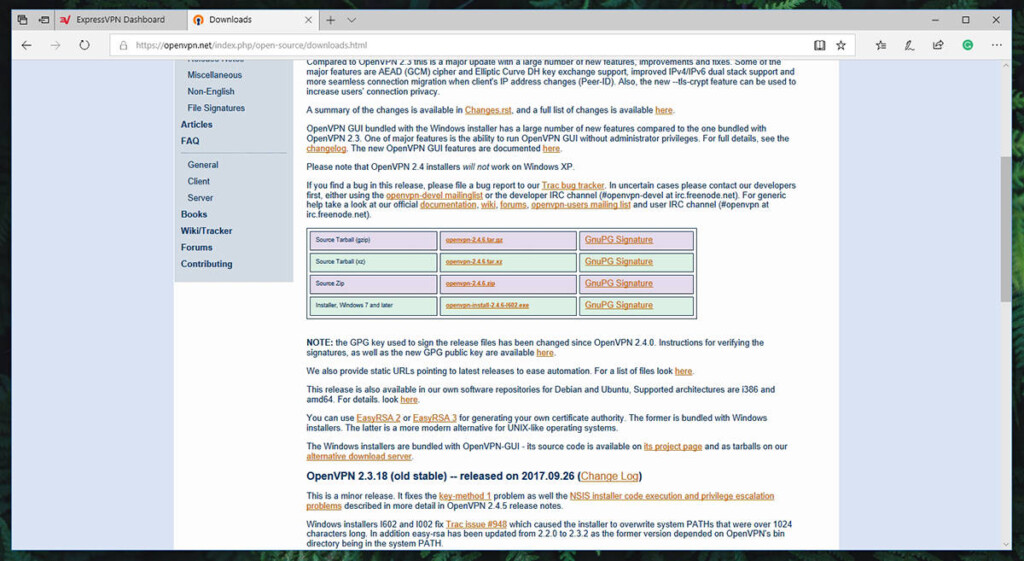Screen dimensions: 1024x561
Task: Open the EasyRSA 3 link
Action: pos(435,418)
